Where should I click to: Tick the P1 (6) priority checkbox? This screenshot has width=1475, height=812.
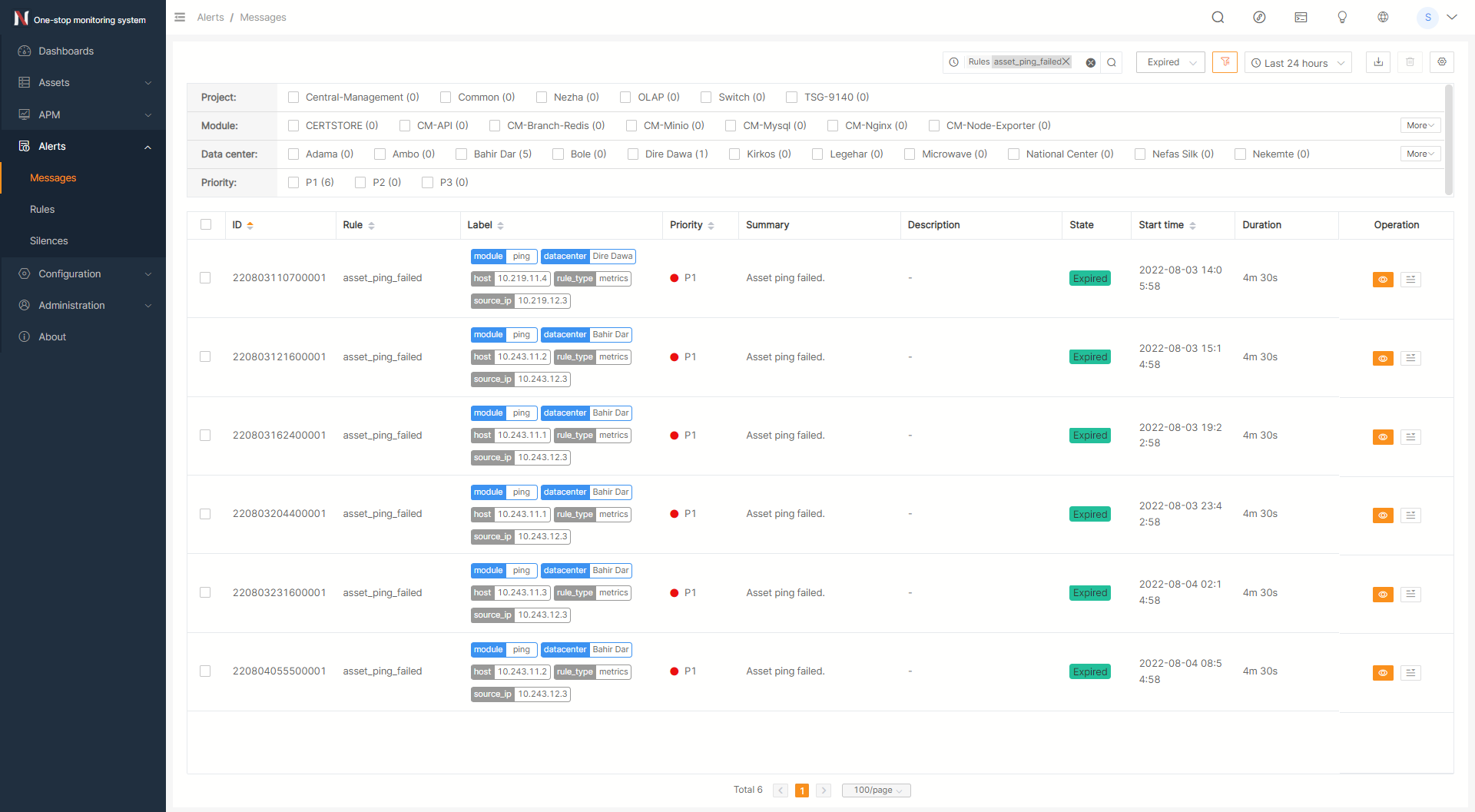[x=293, y=183]
